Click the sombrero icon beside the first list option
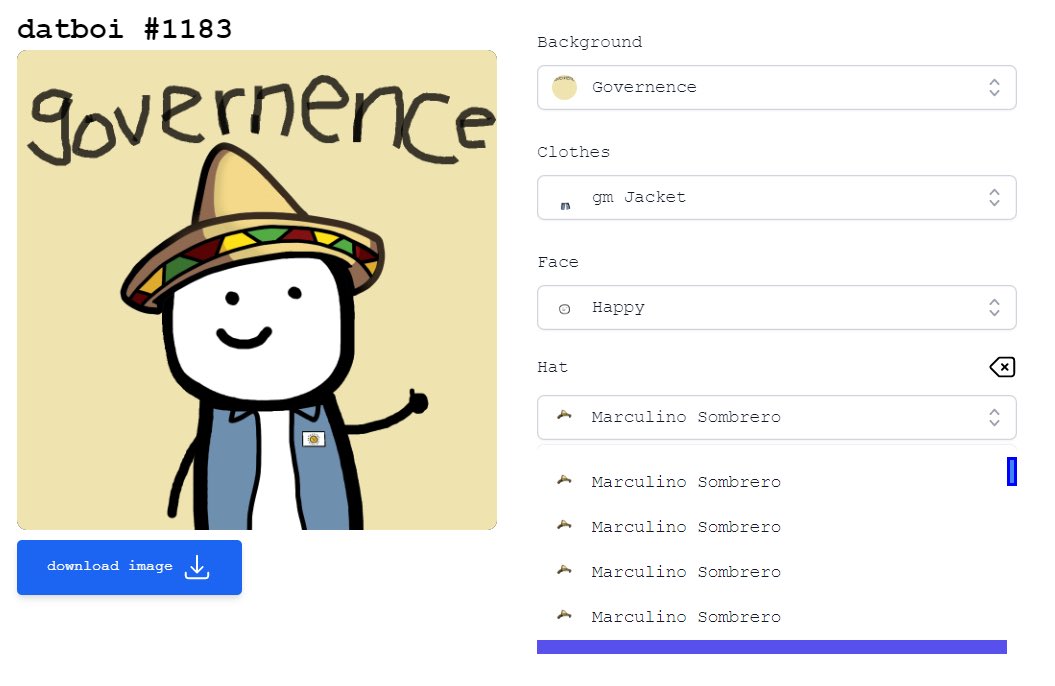 [564, 481]
